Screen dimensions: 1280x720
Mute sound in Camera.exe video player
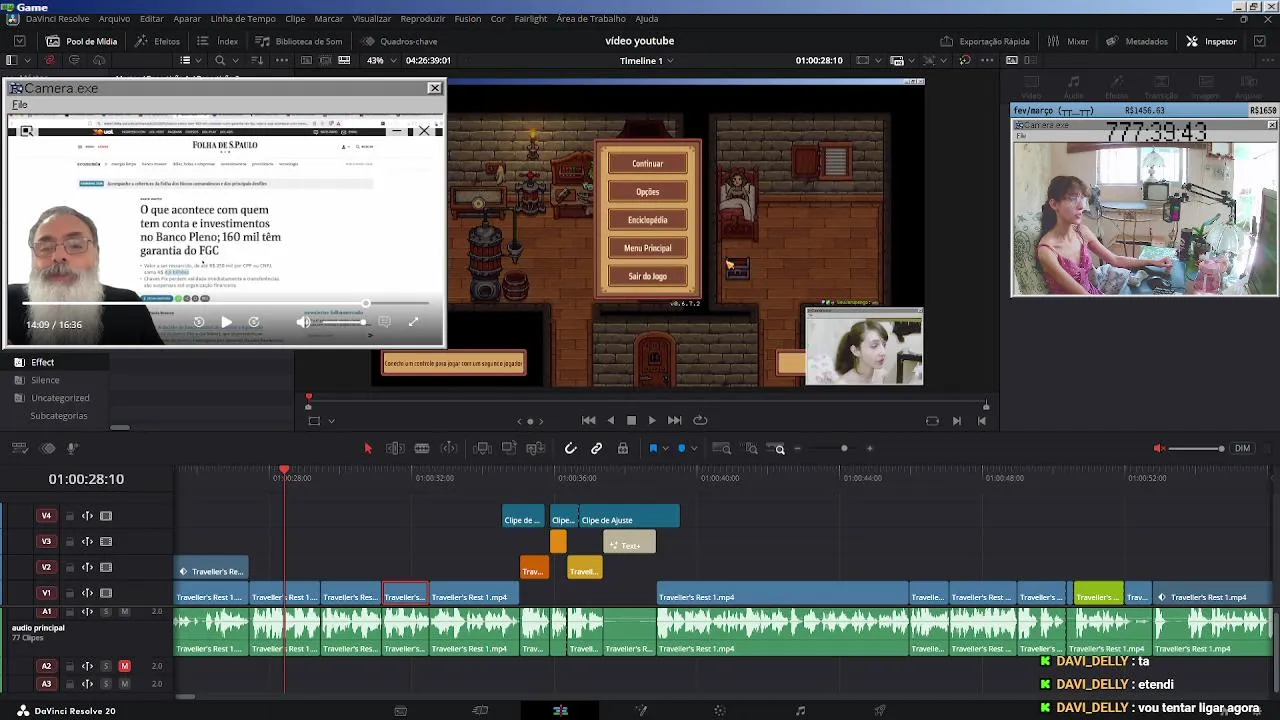pyautogui.click(x=303, y=322)
